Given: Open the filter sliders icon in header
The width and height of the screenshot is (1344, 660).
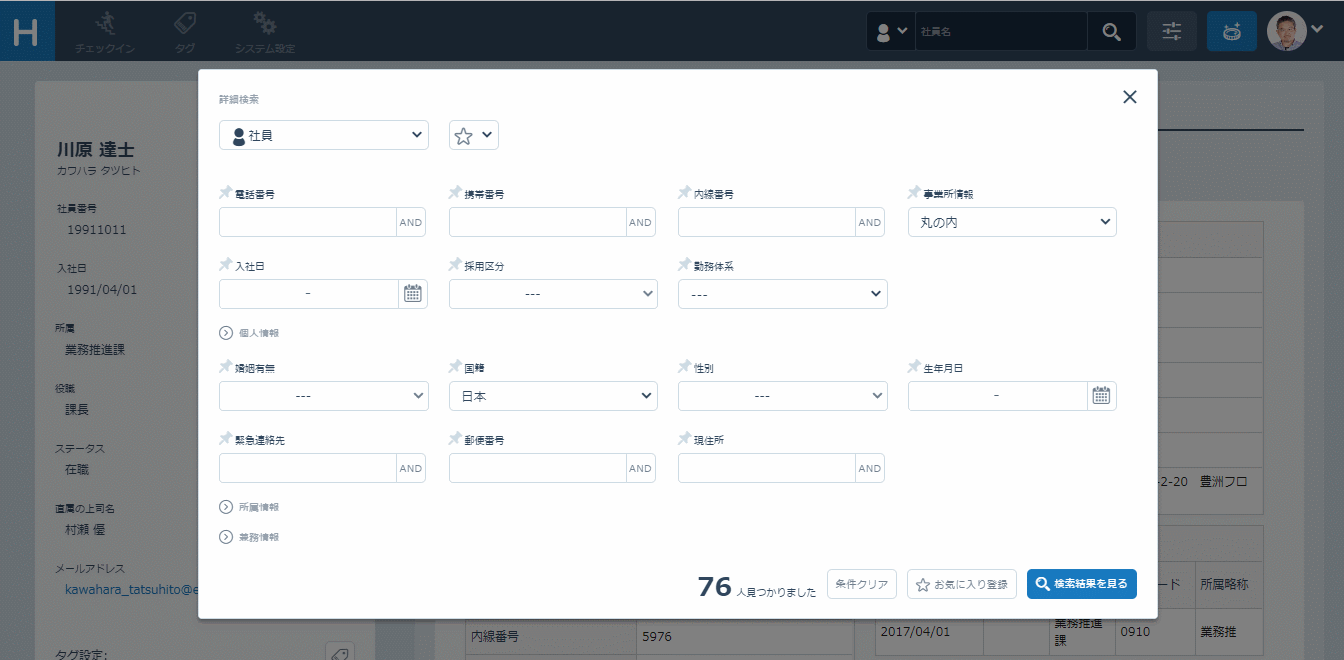Looking at the screenshot, I should pyautogui.click(x=1172, y=32).
